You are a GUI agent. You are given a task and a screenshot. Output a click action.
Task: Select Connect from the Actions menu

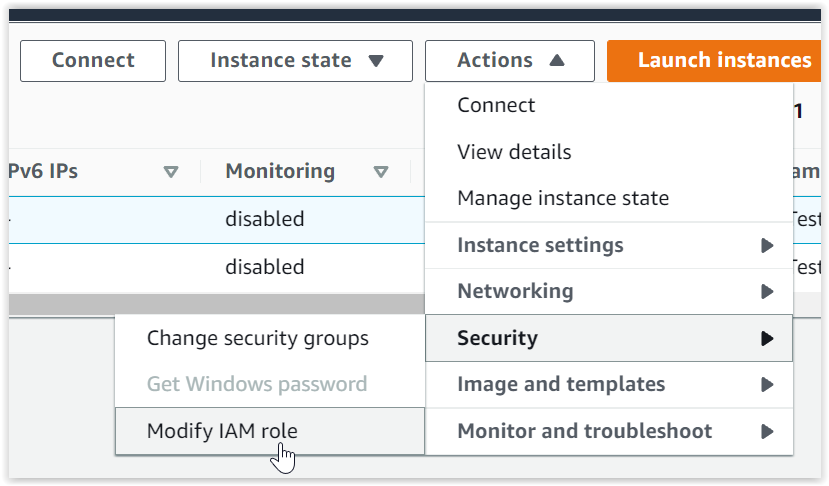click(496, 106)
